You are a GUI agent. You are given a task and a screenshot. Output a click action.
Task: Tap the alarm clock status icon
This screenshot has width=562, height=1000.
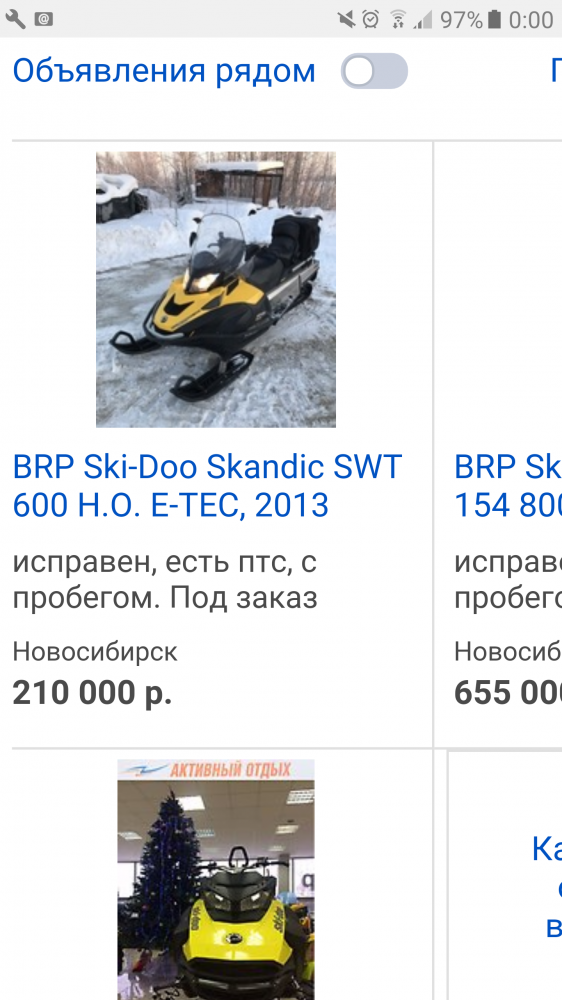click(371, 19)
